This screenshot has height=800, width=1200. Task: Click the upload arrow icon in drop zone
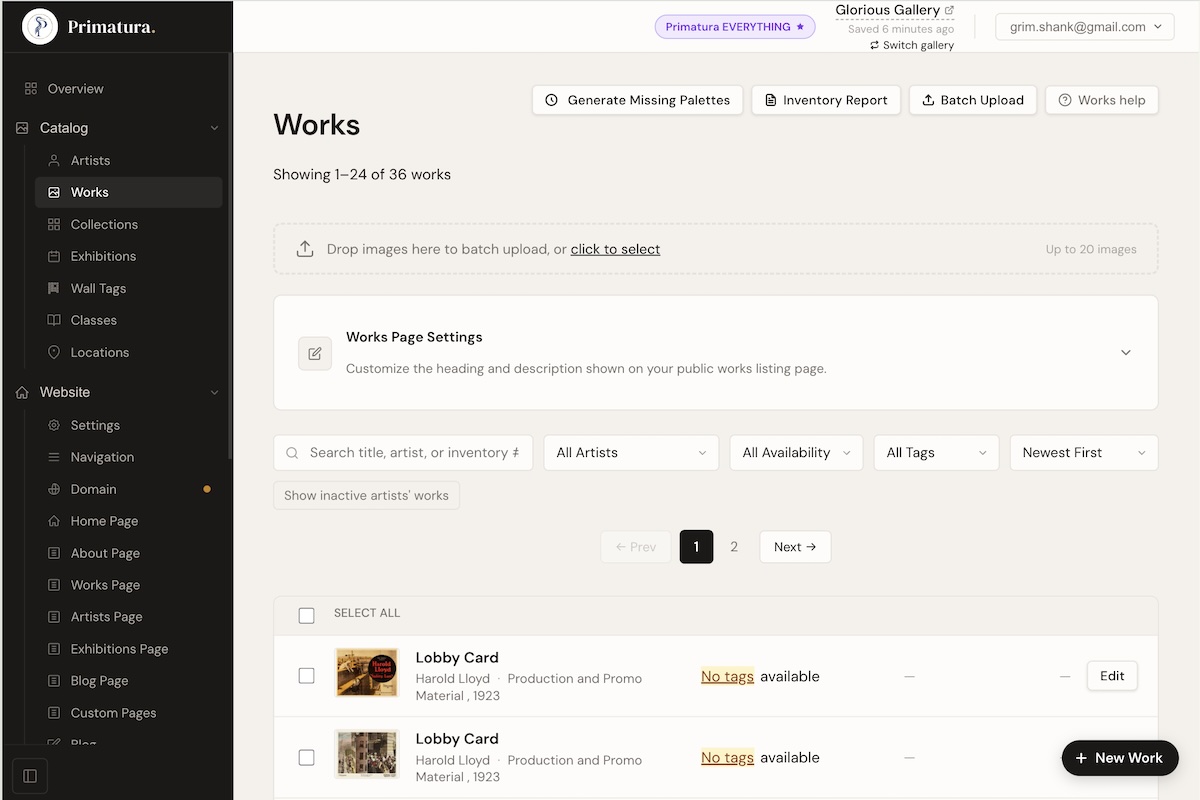pyautogui.click(x=305, y=249)
